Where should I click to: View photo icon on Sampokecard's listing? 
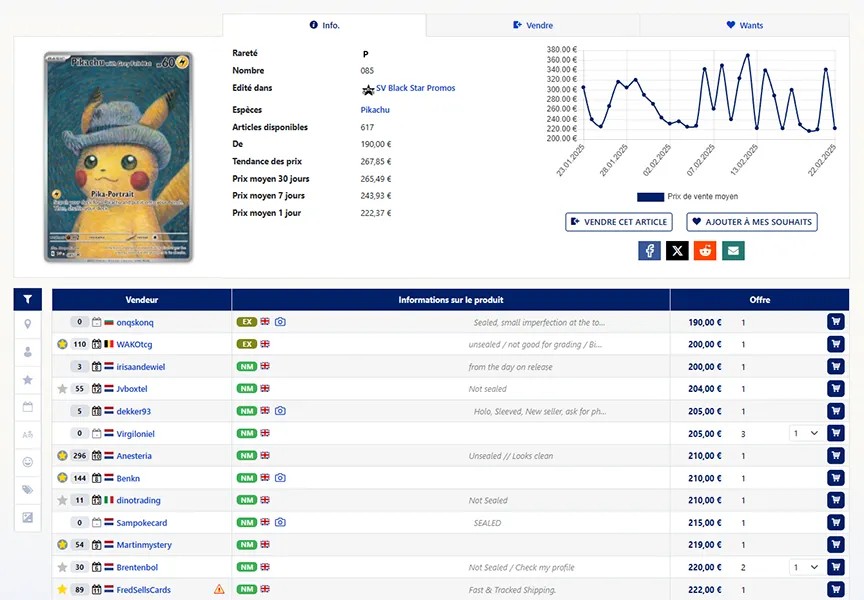(x=280, y=522)
